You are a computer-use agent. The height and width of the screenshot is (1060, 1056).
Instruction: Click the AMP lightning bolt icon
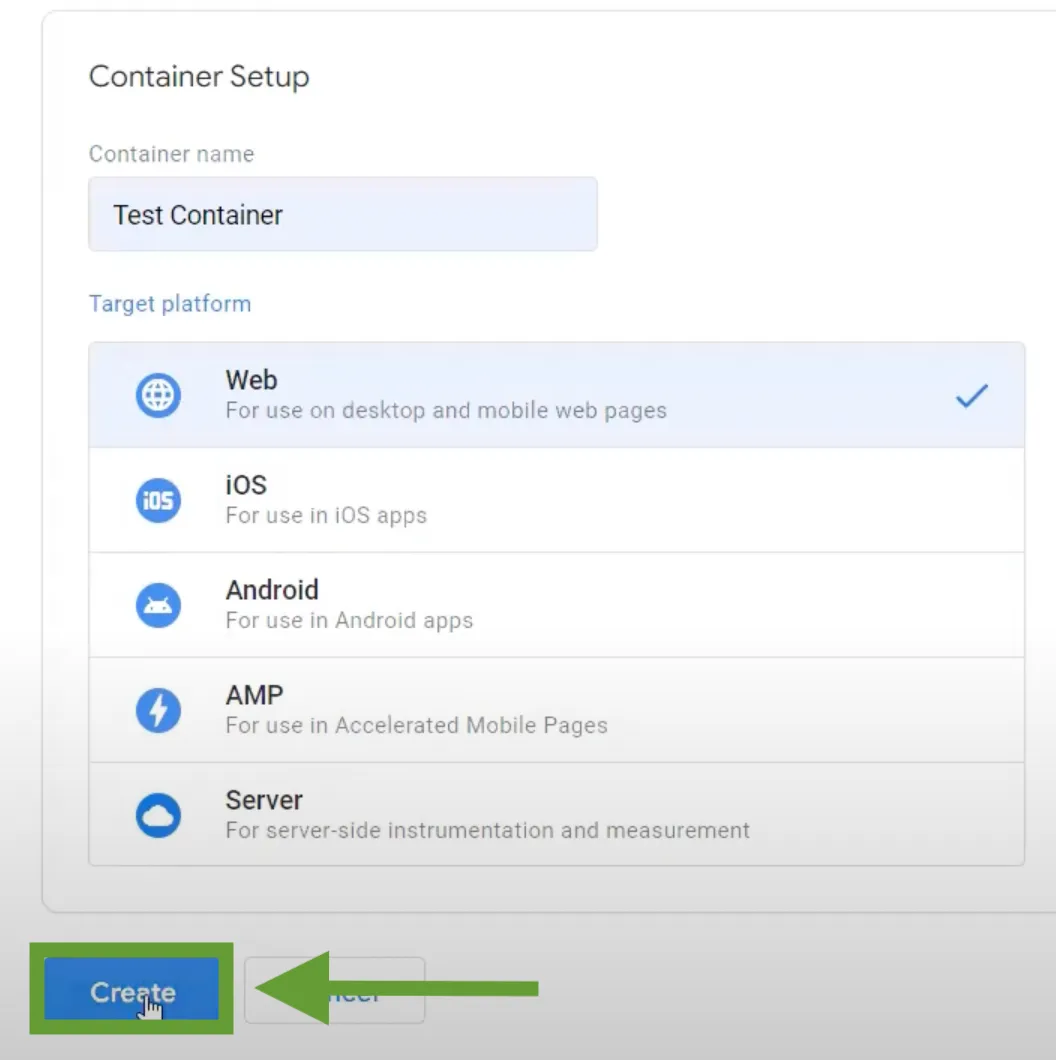[158, 710]
